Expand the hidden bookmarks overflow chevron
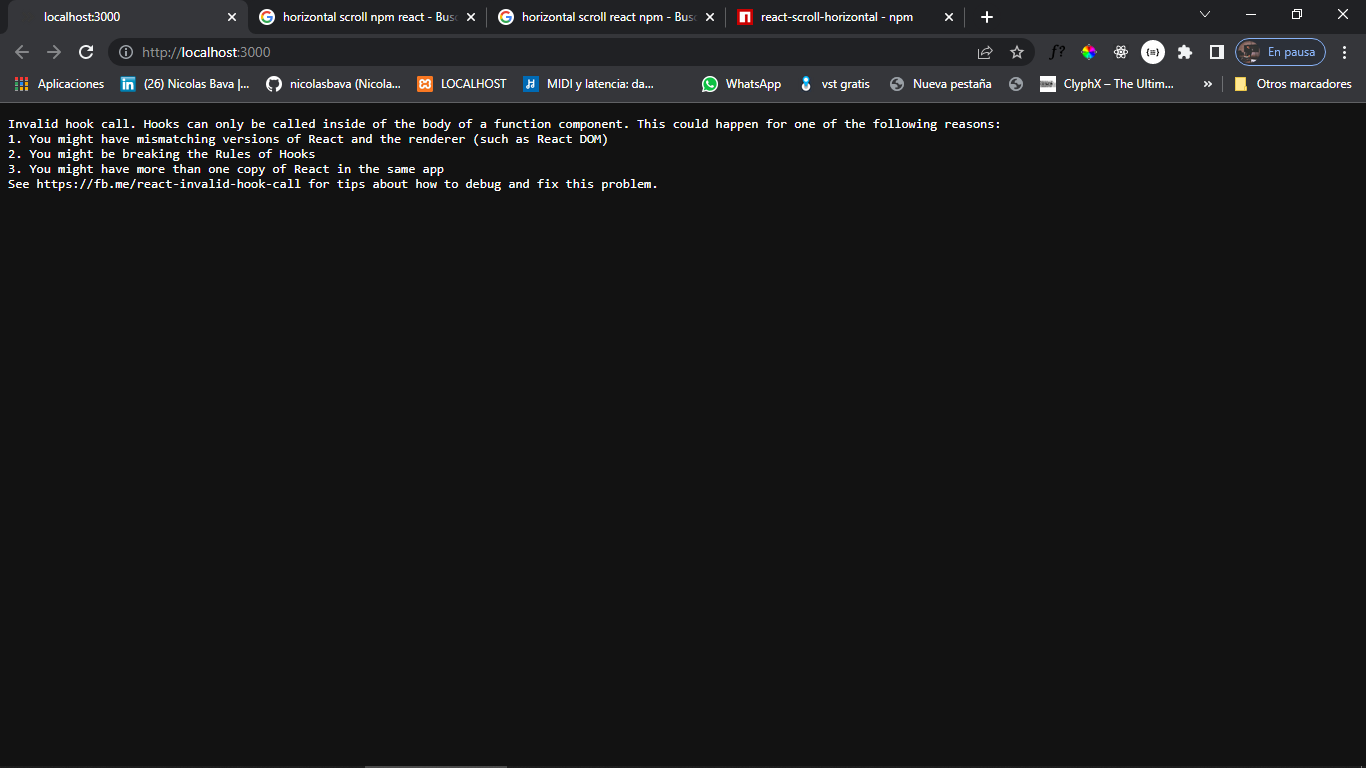This screenshot has width=1366, height=768. (x=1207, y=84)
